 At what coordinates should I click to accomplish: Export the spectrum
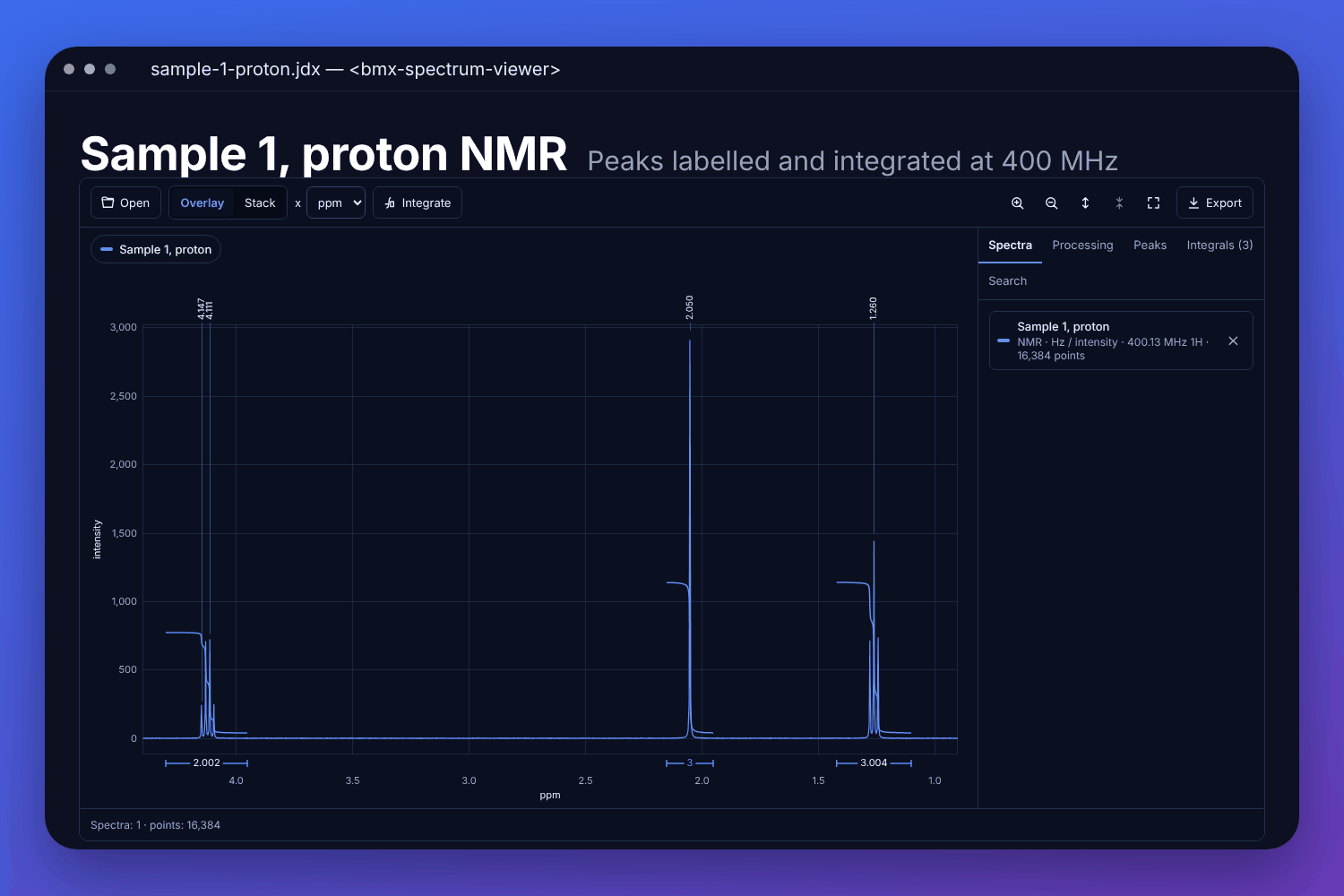click(1215, 202)
